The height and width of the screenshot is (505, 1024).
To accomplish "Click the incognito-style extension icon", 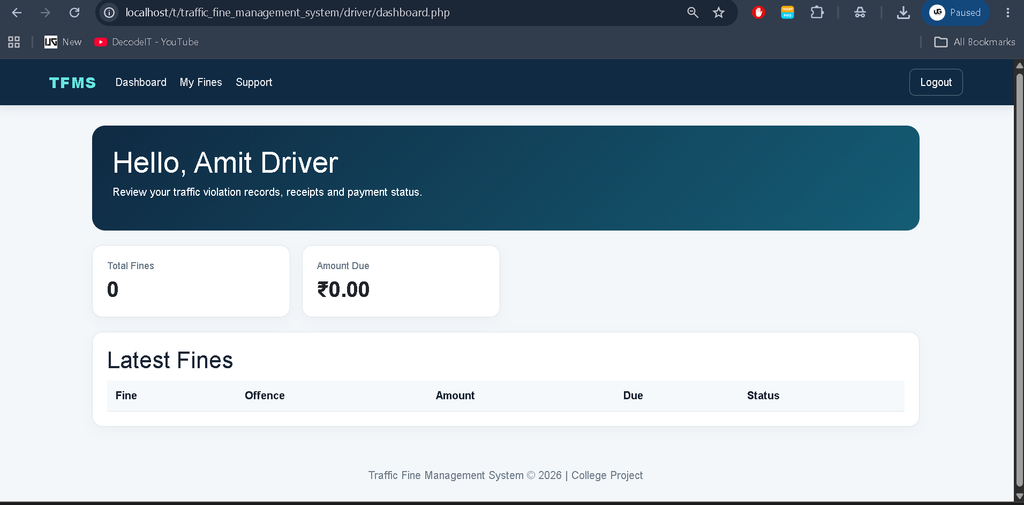I will [860, 12].
